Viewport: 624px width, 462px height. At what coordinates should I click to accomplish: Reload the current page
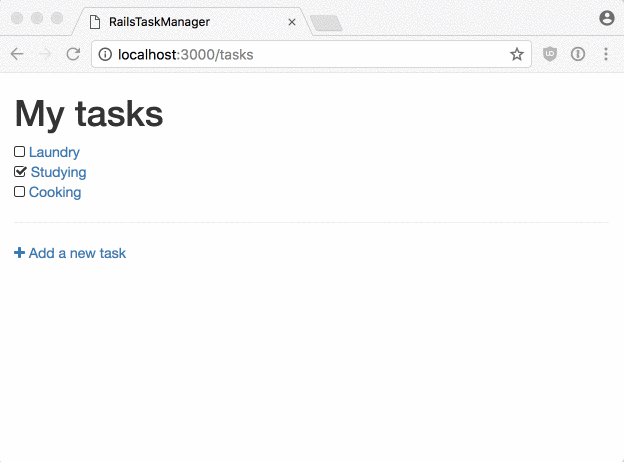[x=73, y=54]
